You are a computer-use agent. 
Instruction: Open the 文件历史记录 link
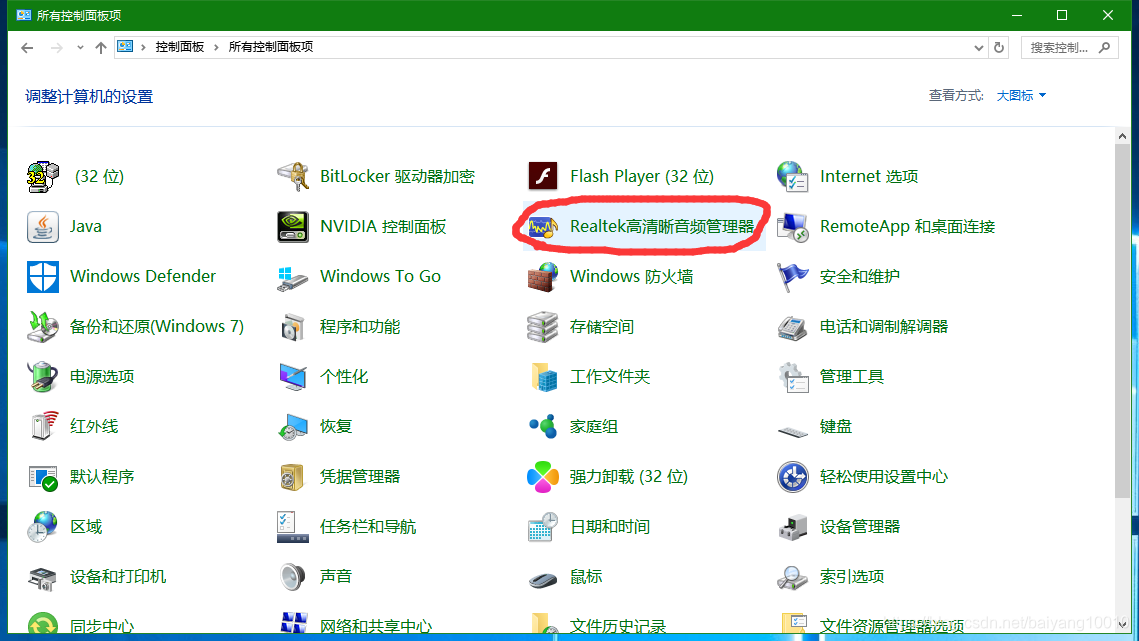pyautogui.click(x=617, y=626)
